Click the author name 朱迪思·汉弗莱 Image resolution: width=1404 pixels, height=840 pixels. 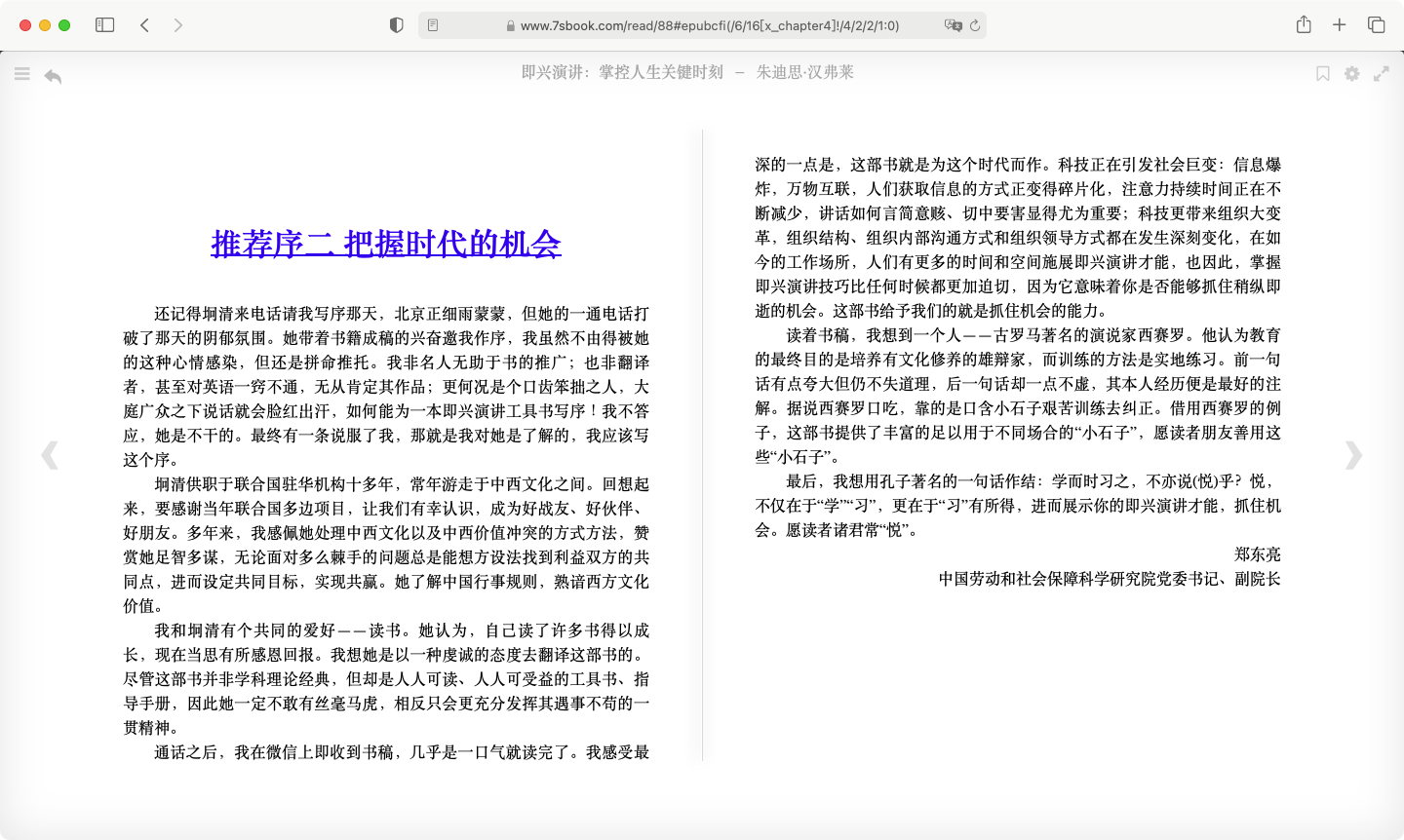click(805, 72)
